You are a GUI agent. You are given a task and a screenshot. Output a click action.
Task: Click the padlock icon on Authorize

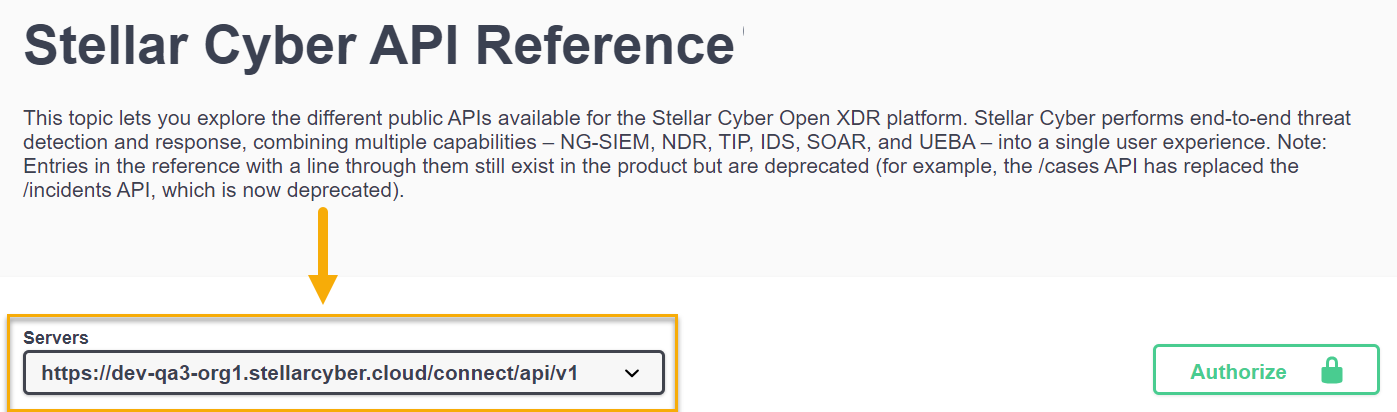pos(1331,372)
